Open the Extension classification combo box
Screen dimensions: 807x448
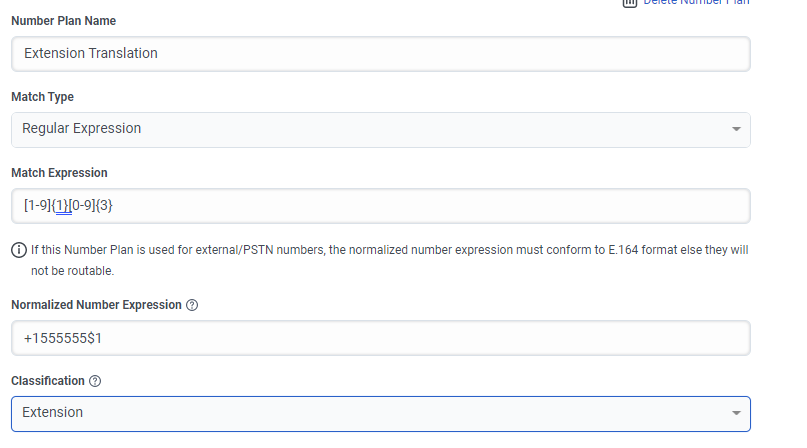pos(380,413)
